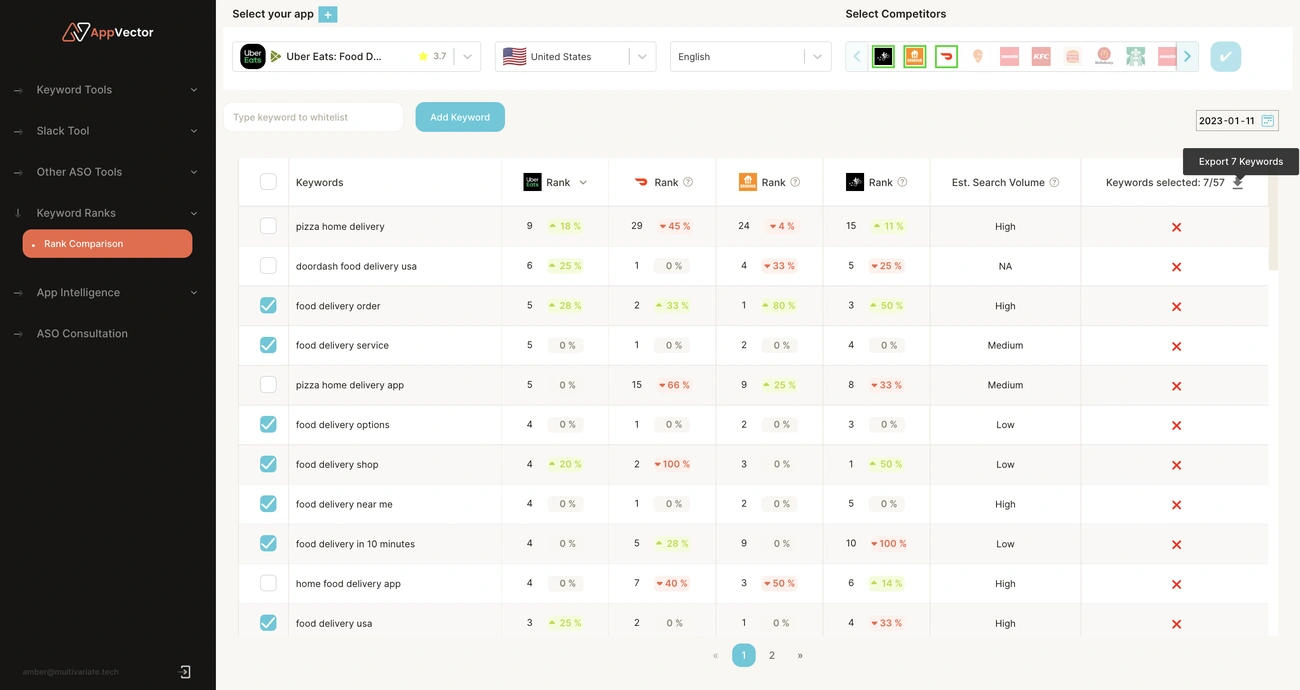Expand the Uber Eats Rank column dropdown
1300x690 pixels.
click(x=584, y=182)
